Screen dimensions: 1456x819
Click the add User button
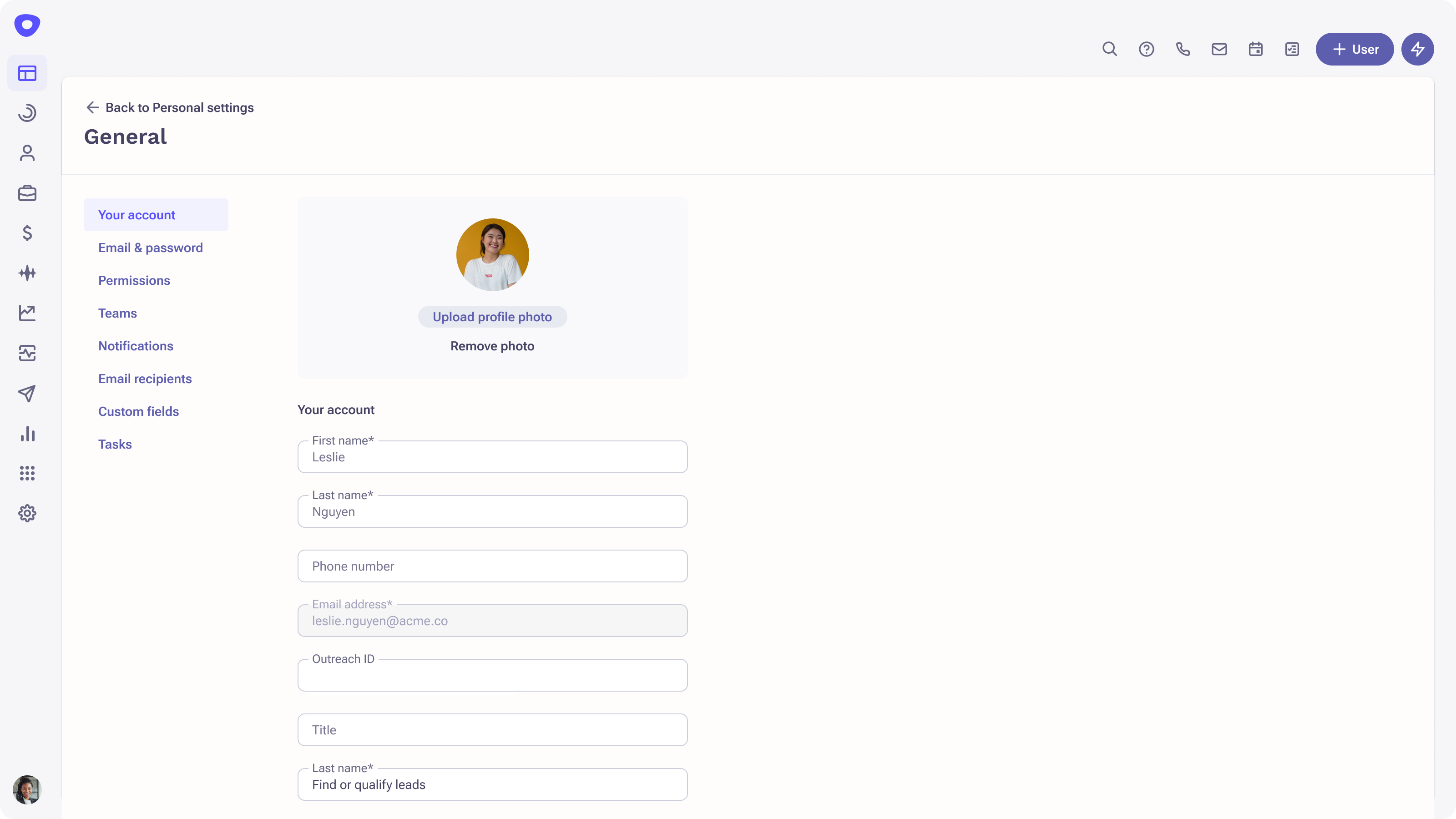coord(1354,49)
